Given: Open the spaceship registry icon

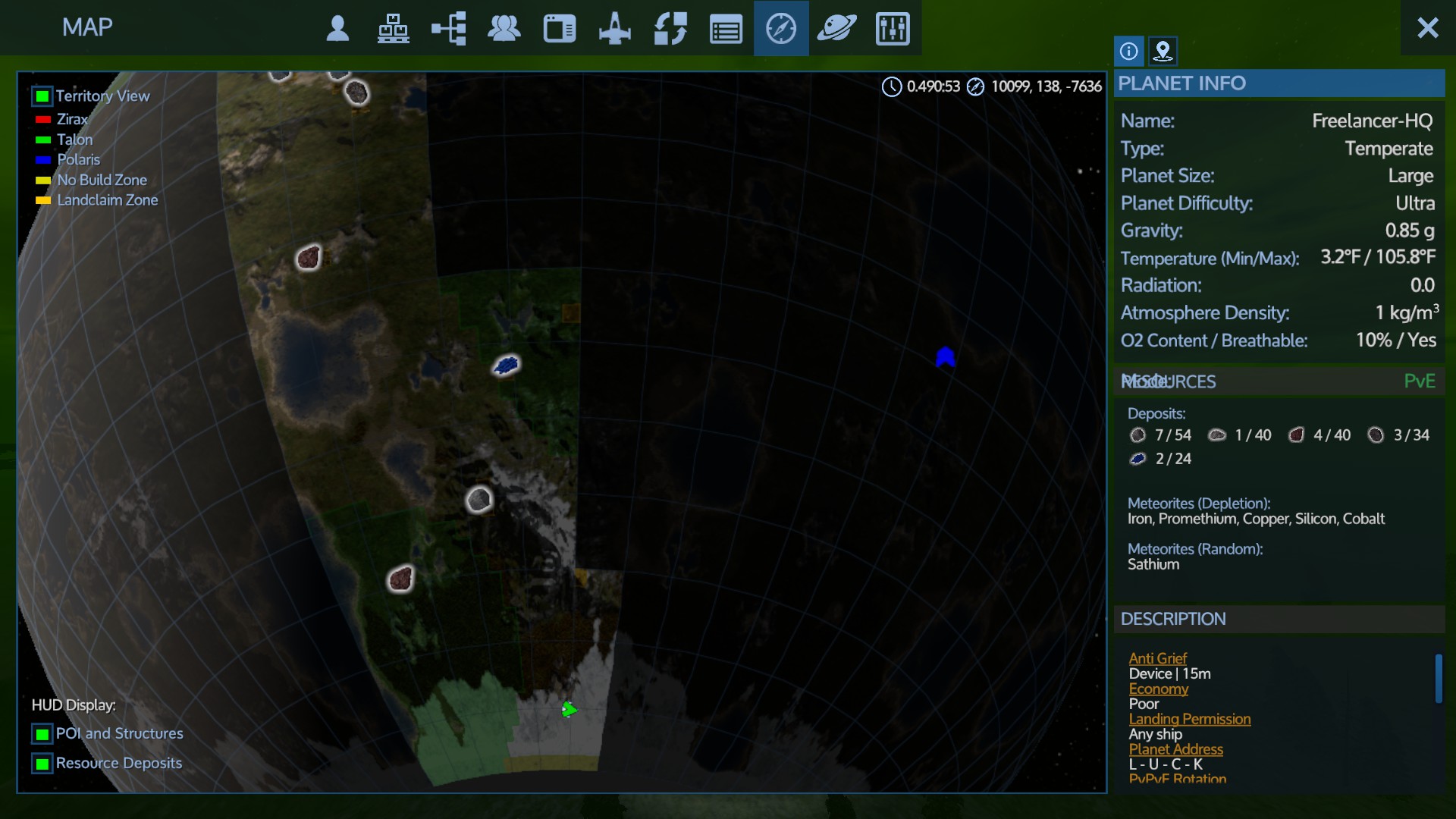Looking at the screenshot, I should pyautogui.click(x=614, y=29).
